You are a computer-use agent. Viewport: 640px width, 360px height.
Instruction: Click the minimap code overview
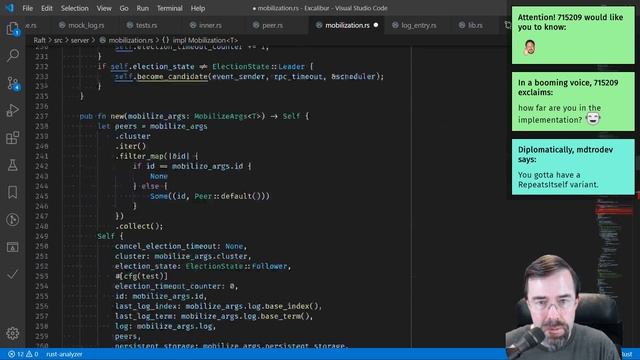coord(613,245)
